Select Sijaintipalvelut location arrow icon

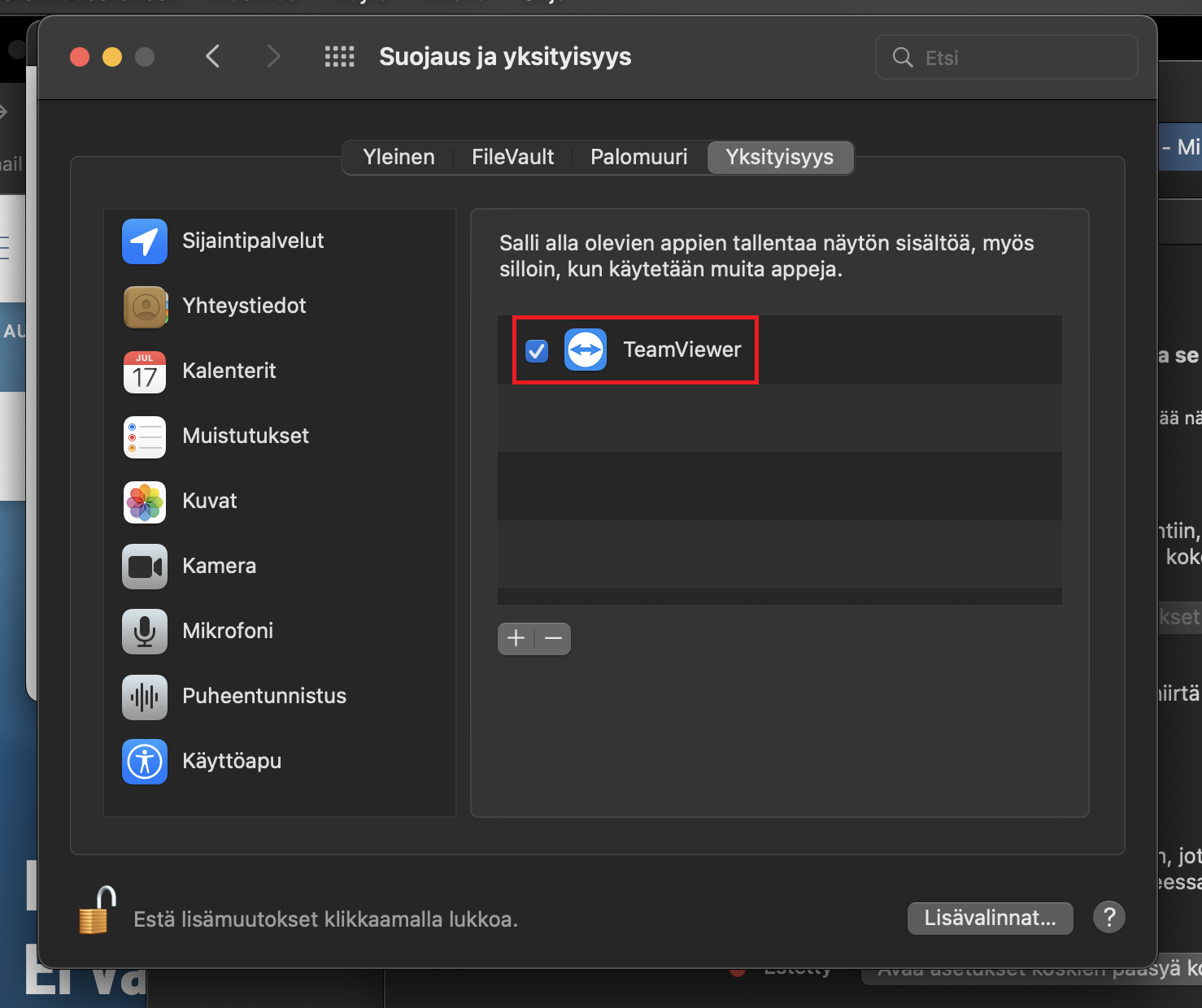[x=145, y=241]
